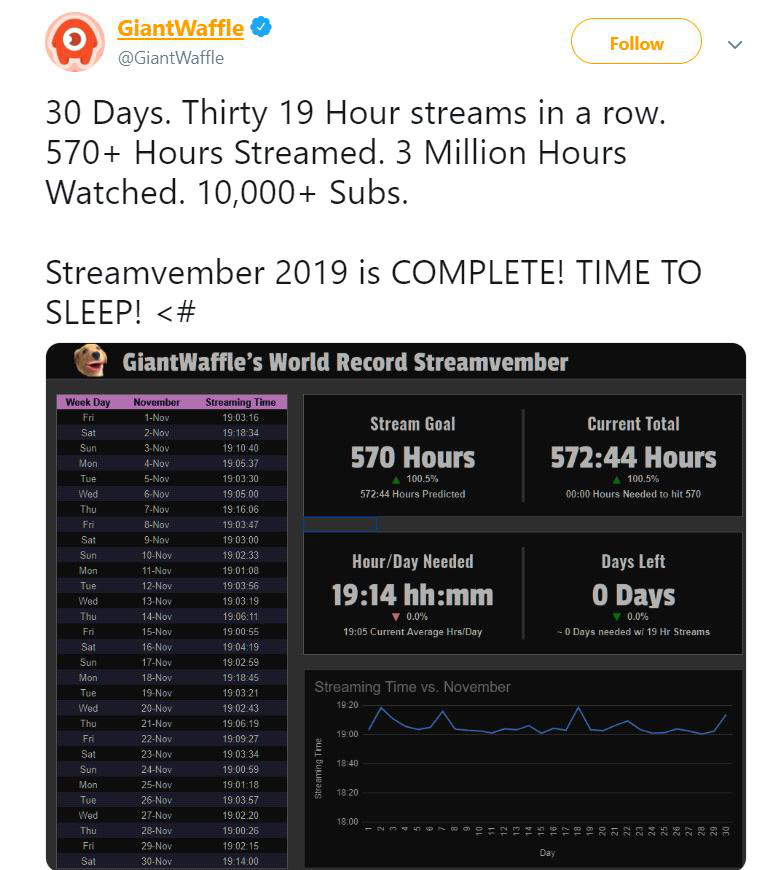Click the Stream Goal 570 Hours card
Viewport: 781px width, 870px height.
click(x=413, y=456)
